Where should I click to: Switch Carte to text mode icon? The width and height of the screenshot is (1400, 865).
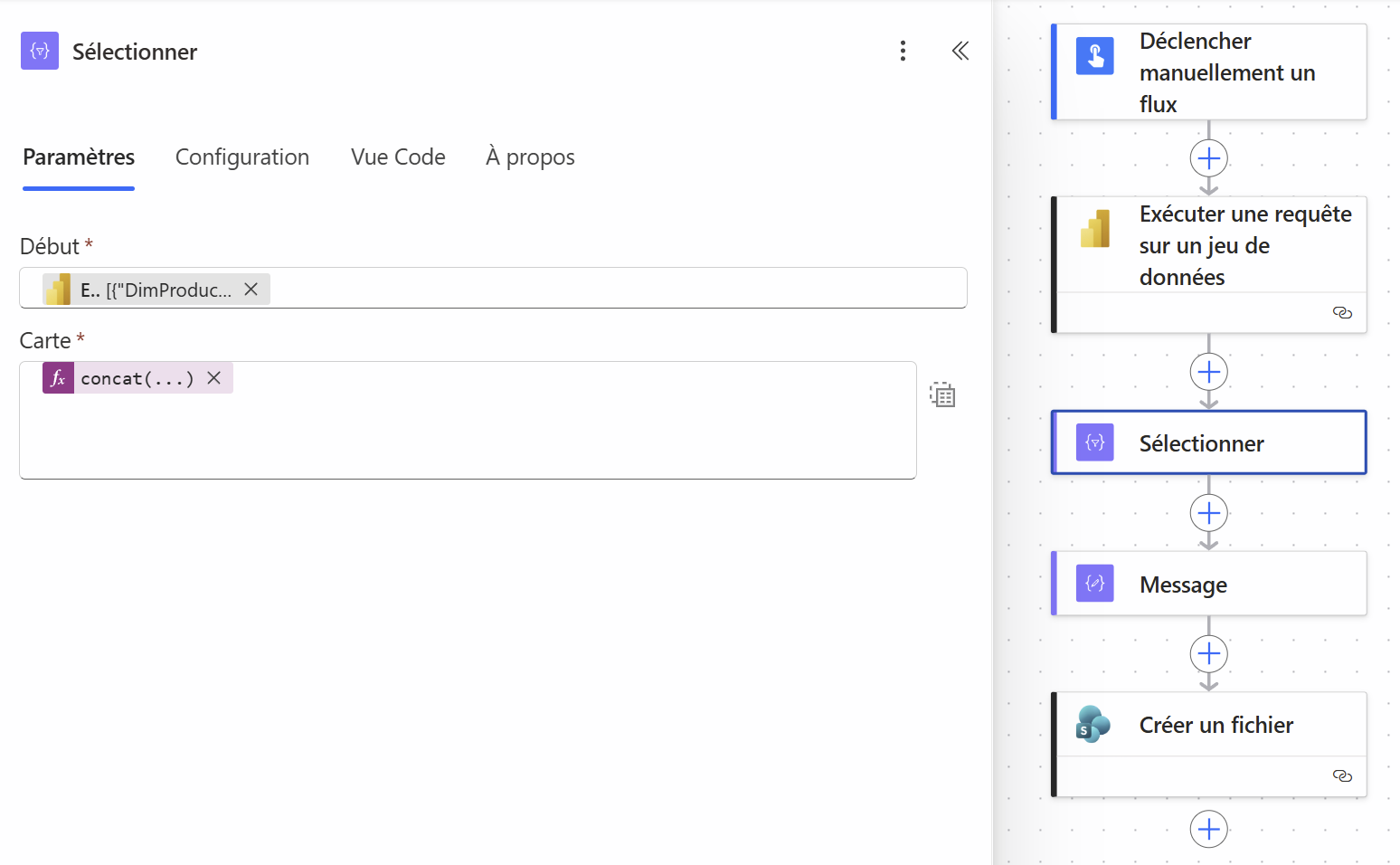tap(942, 394)
